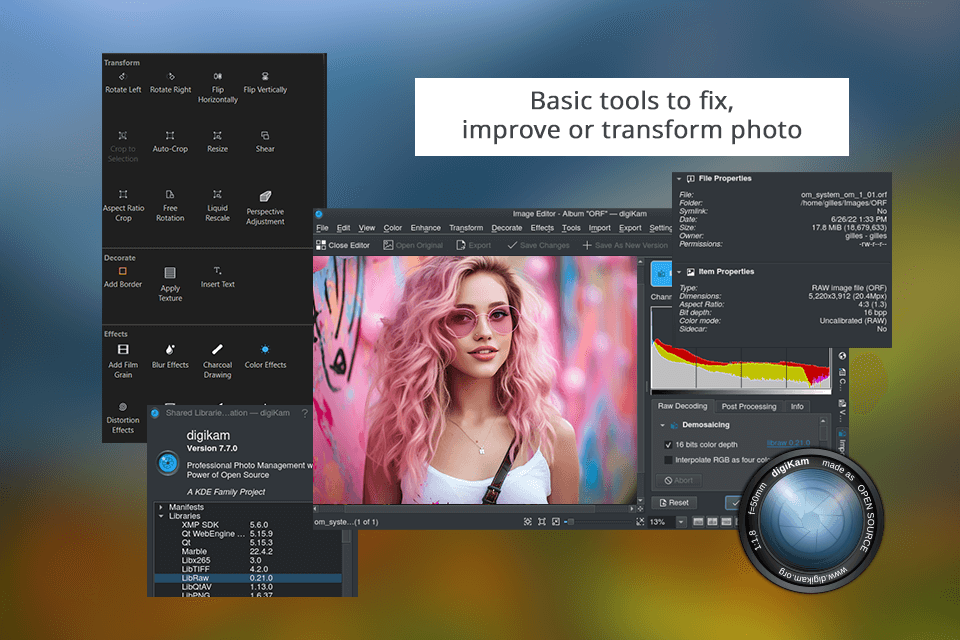Expand the Manifests tree node

tap(161, 507)
